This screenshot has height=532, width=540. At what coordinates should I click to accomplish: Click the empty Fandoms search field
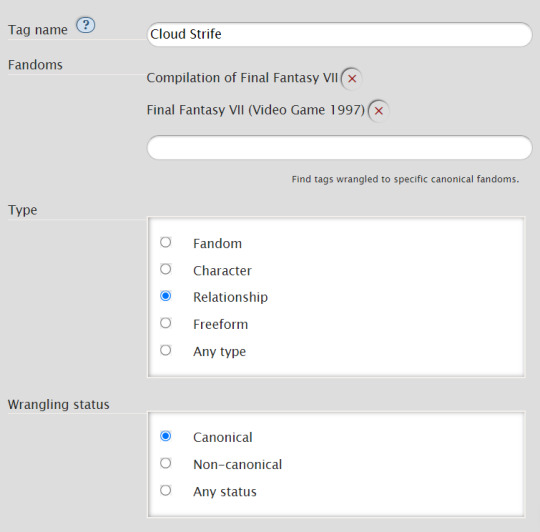(x=340, y=147)
